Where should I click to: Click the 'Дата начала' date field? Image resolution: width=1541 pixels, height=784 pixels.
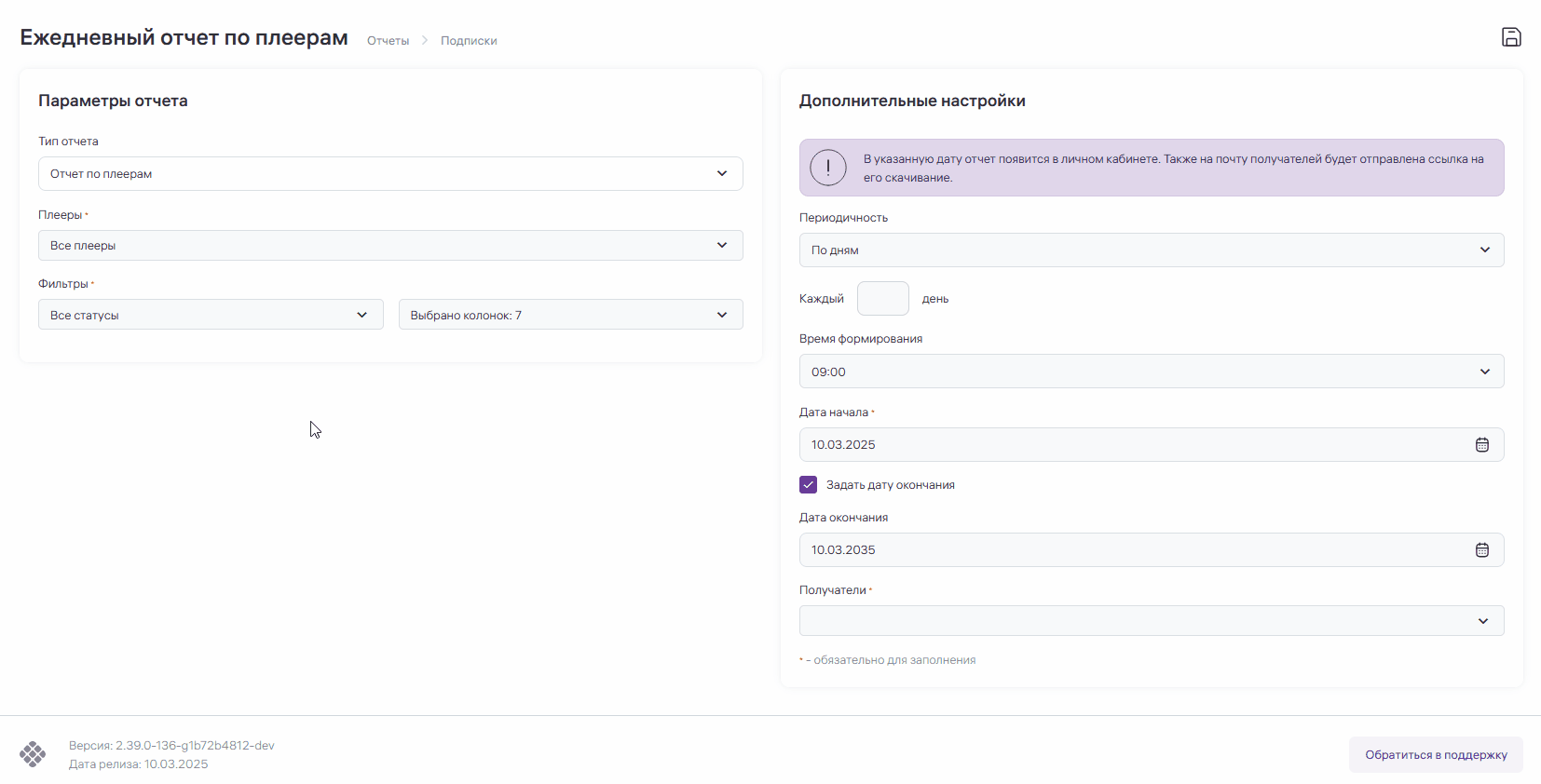tap(1127, 445)
